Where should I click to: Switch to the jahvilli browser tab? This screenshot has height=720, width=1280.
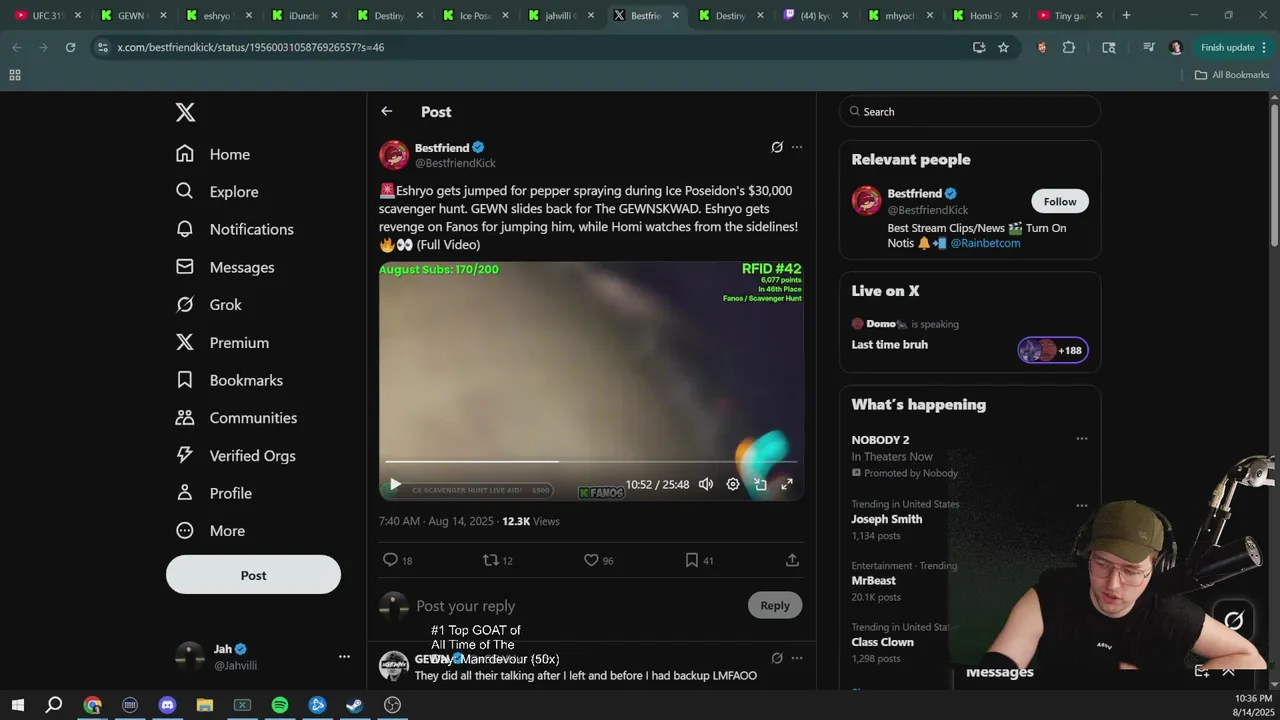click(x=560, y=15)
